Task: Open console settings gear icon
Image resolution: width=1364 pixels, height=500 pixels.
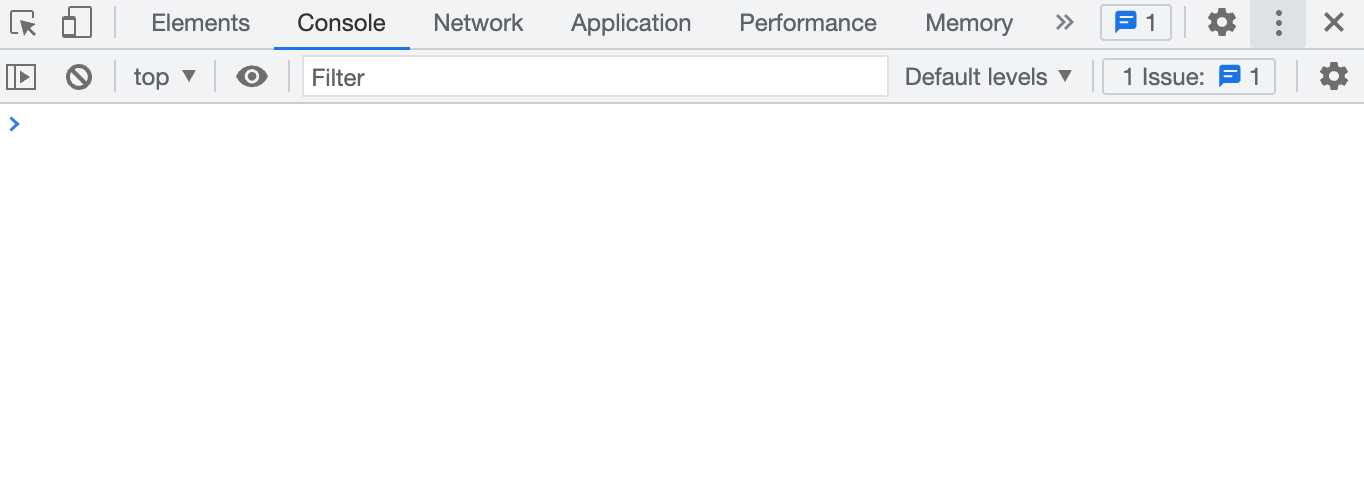Action: click(1334, 77)
